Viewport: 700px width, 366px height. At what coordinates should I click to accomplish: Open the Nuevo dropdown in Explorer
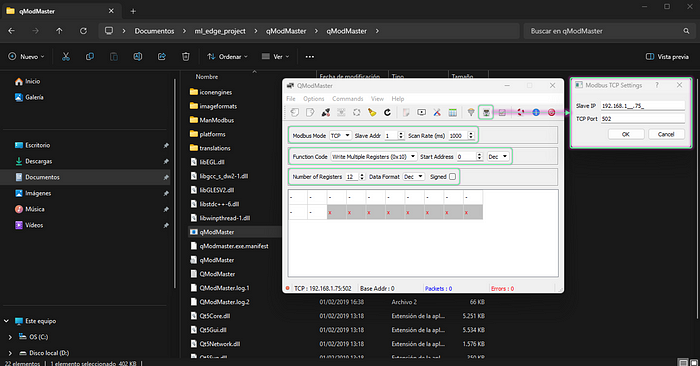26,57
